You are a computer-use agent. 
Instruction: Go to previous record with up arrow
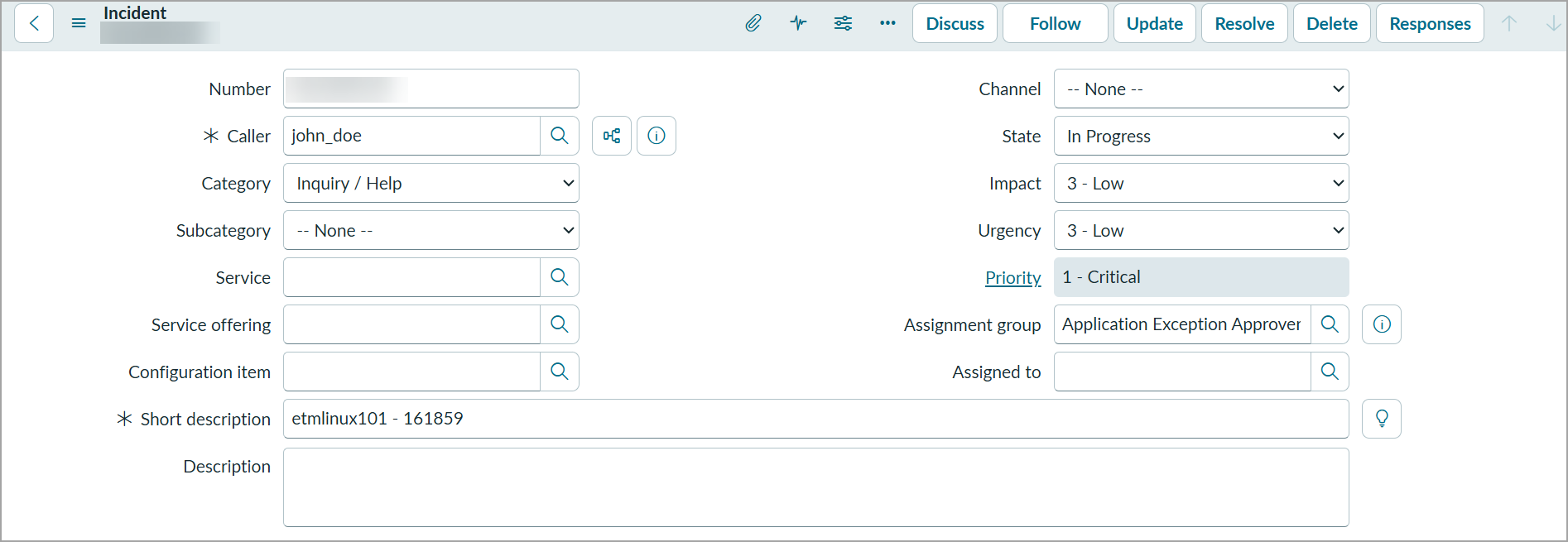[x=1509, y=23]
